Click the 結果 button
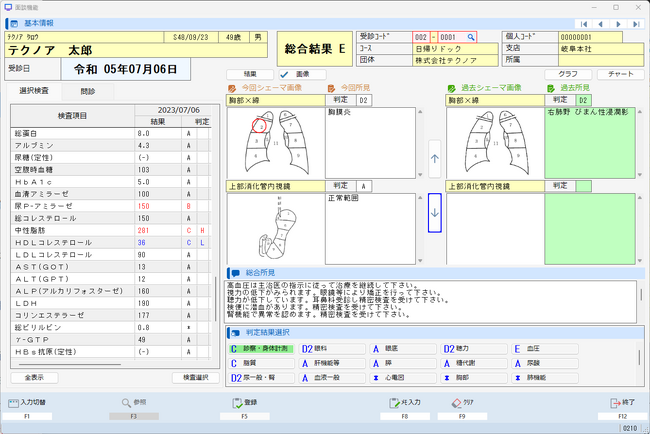The width and height of the screenshot is (650, 435). point(250,74)
